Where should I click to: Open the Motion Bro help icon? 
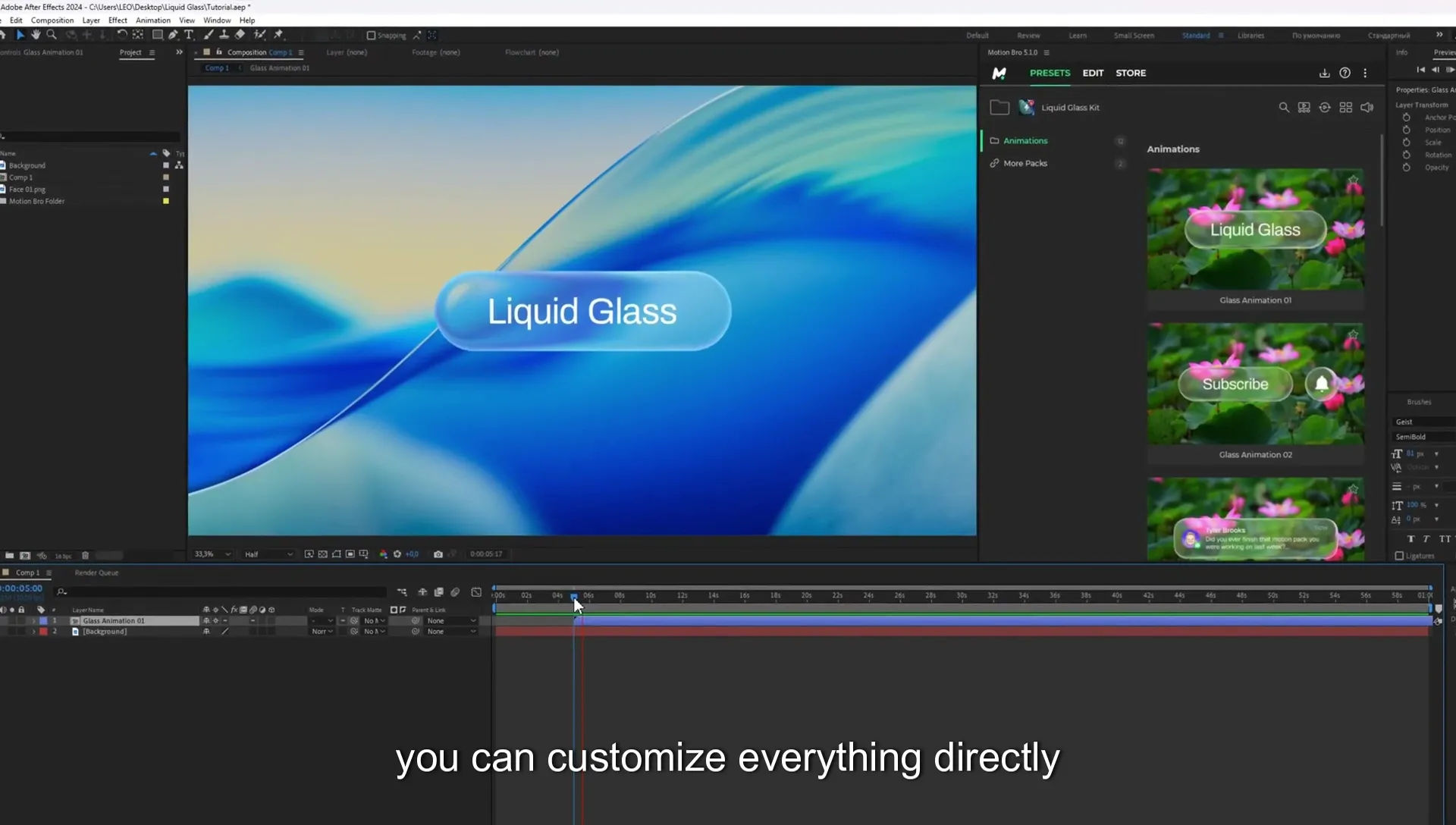tap(1345, 73)
